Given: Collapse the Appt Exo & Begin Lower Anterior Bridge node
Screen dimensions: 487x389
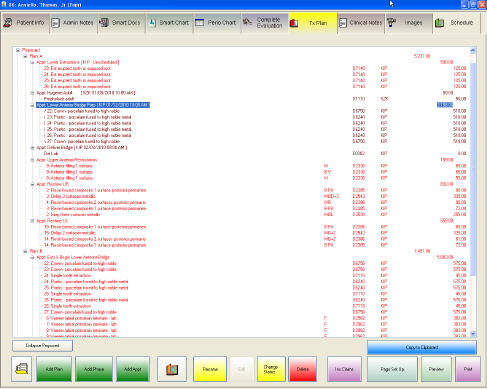Looking at the screenshot, I should (32, 257).
